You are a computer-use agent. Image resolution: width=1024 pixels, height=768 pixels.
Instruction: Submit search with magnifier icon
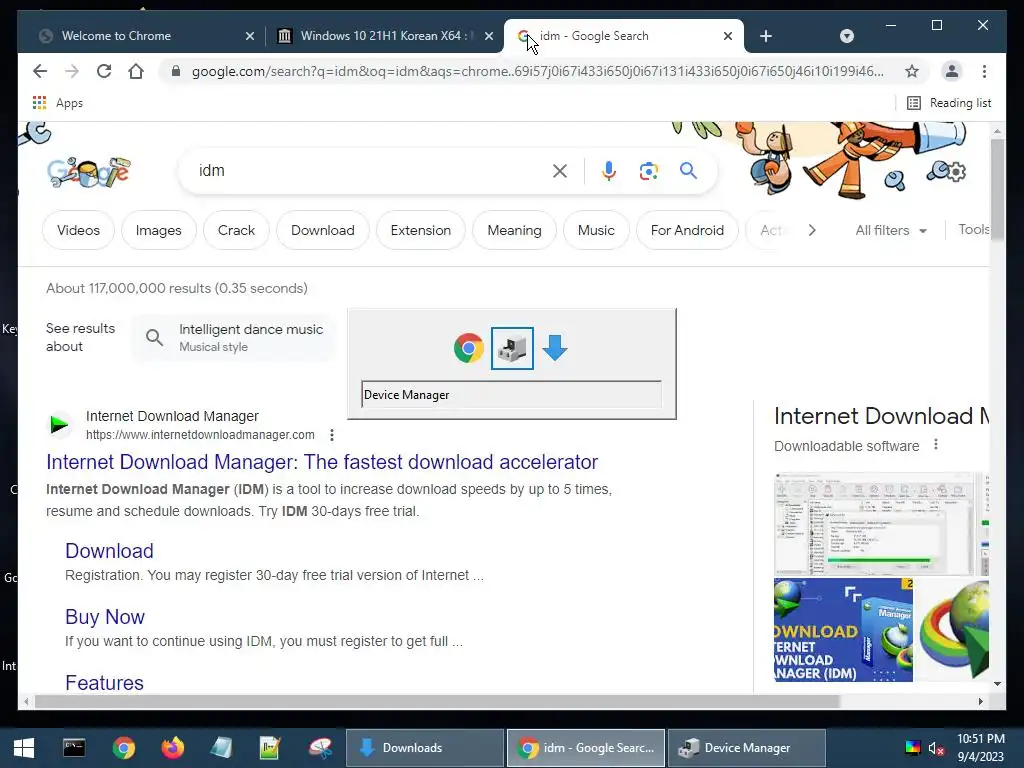click(688, 171)
